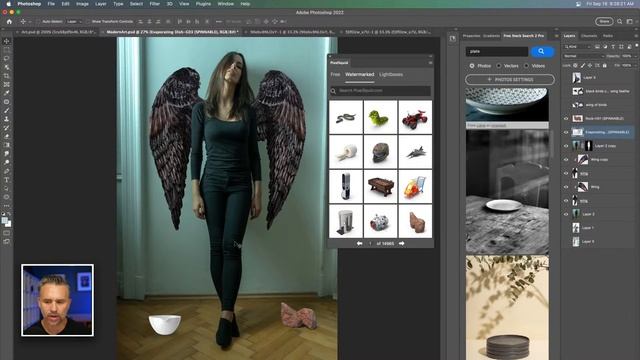Open the File menu

[51, 4]
